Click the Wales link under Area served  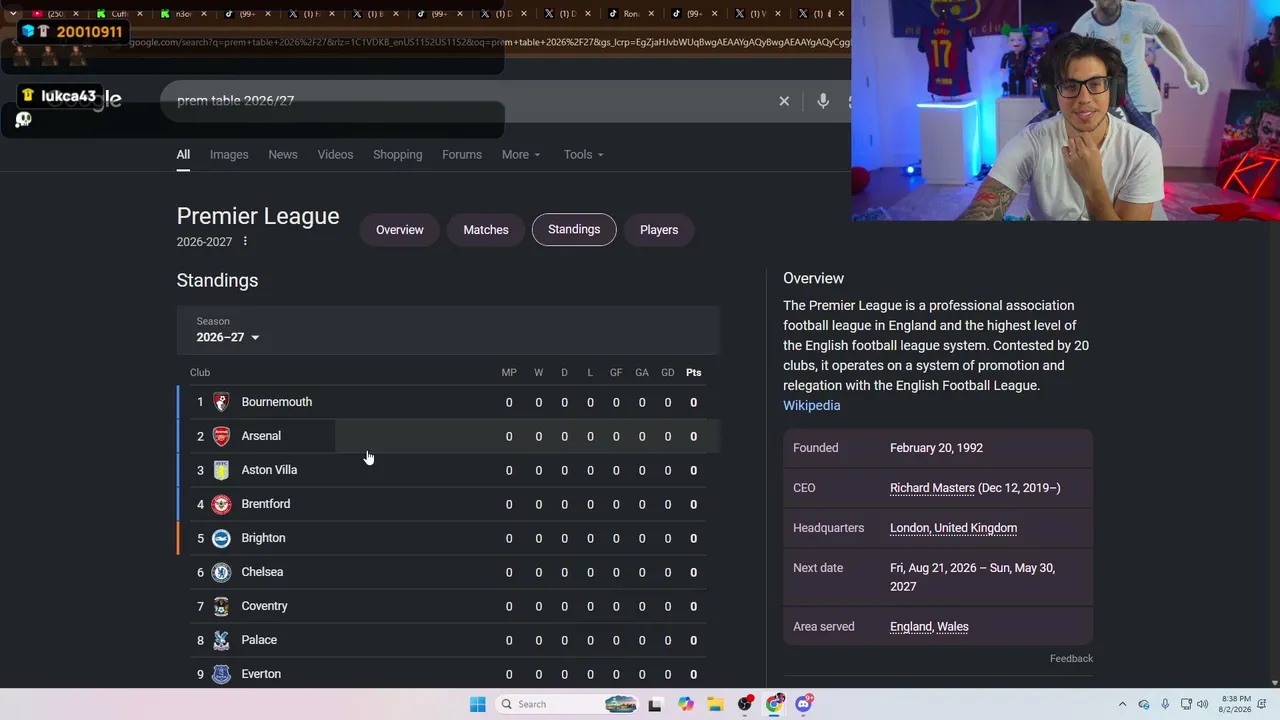point(953,627)
